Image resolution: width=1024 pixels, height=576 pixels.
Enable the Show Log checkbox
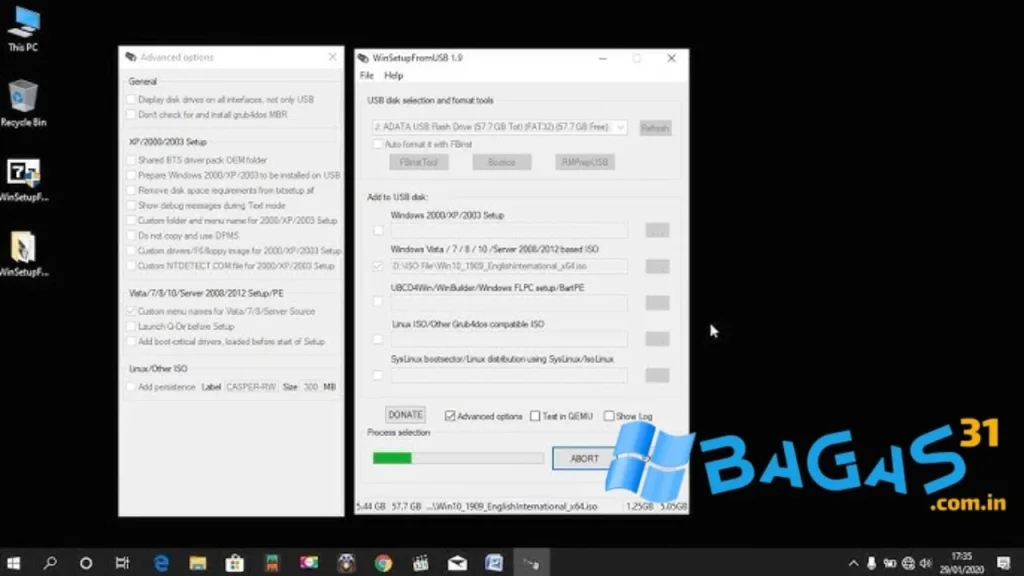pyautogui.click(x=609, y=416)
